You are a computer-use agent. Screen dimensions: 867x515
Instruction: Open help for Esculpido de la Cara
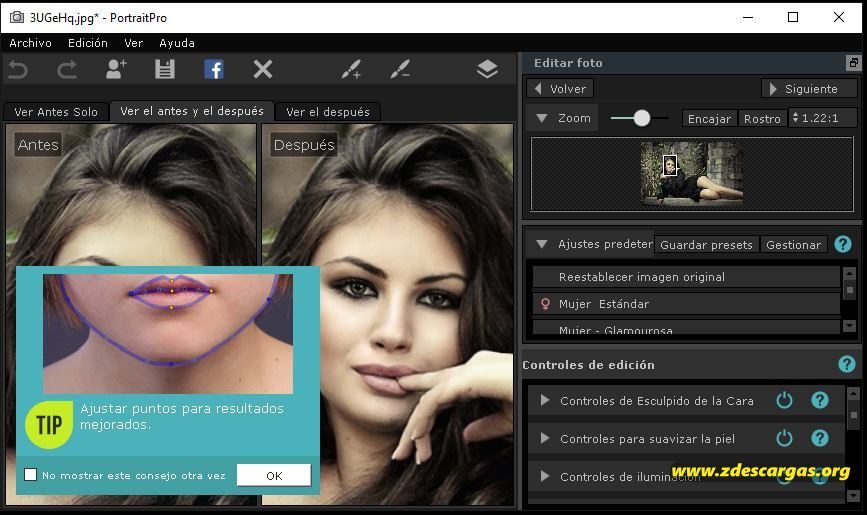coord(819,400)
